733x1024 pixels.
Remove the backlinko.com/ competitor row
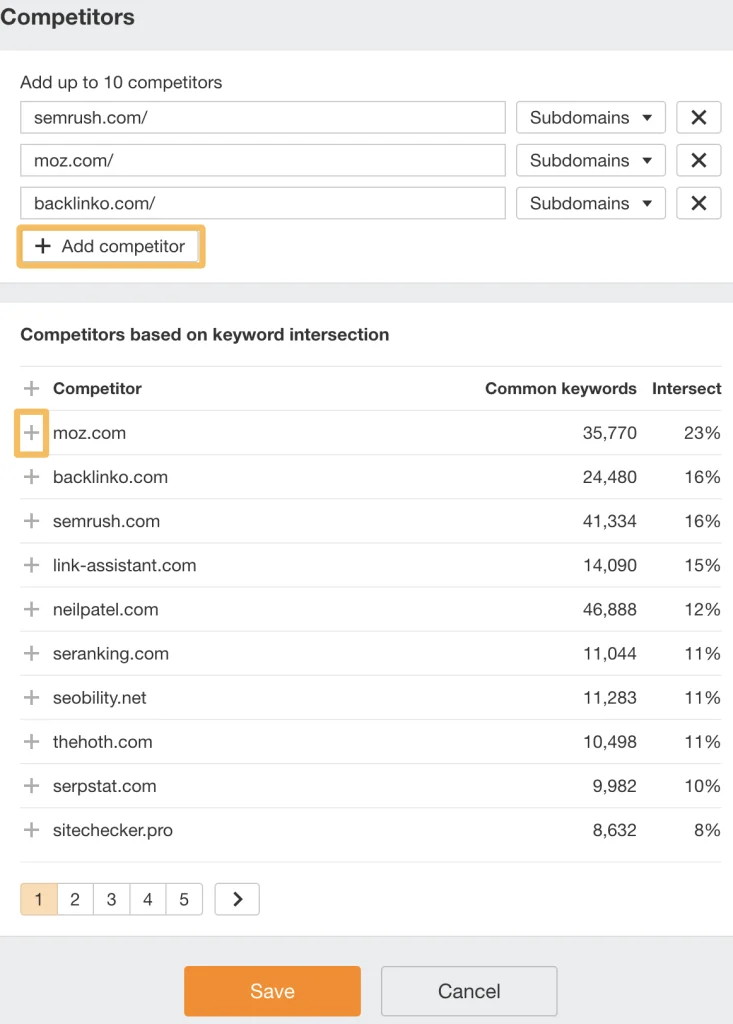point(698,203)
